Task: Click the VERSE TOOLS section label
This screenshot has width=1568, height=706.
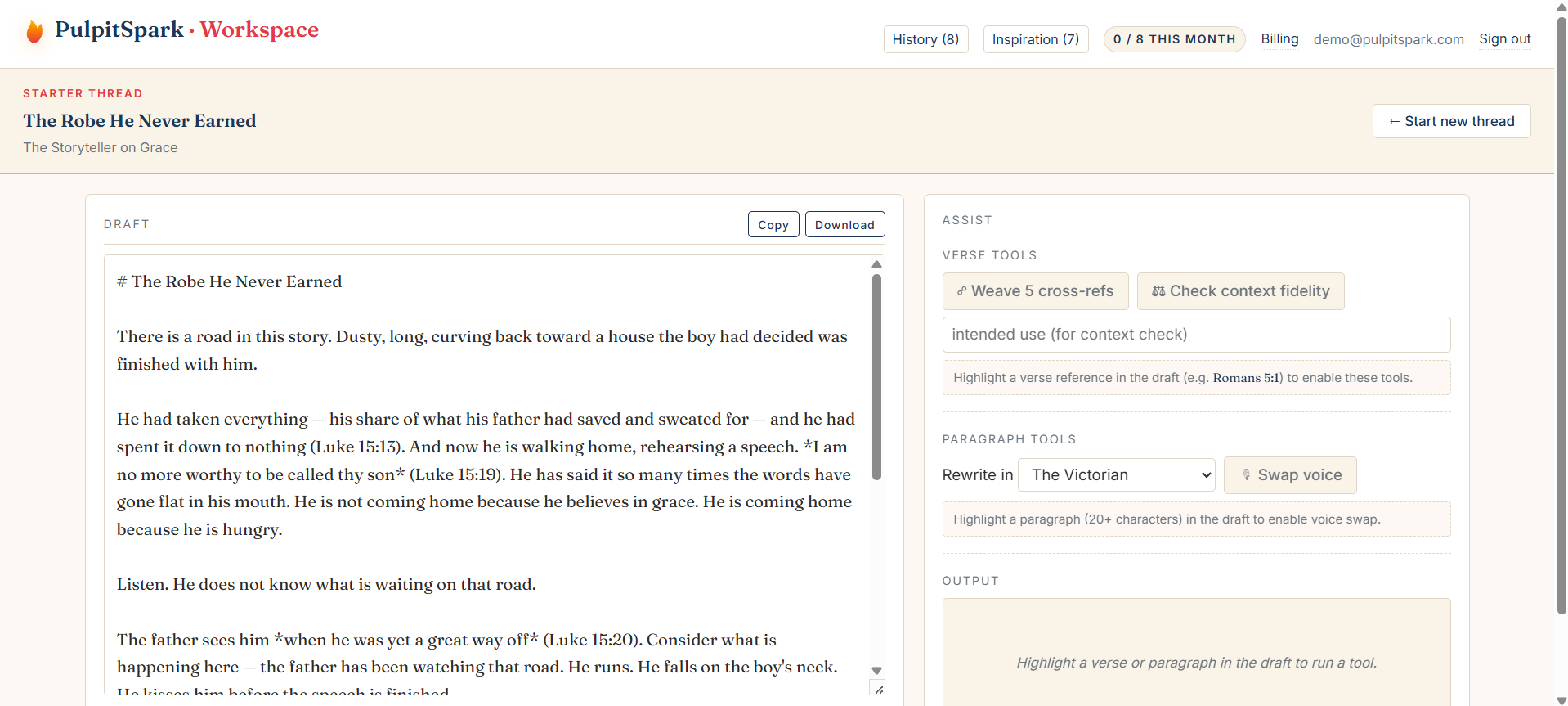Action: [989, 255]
